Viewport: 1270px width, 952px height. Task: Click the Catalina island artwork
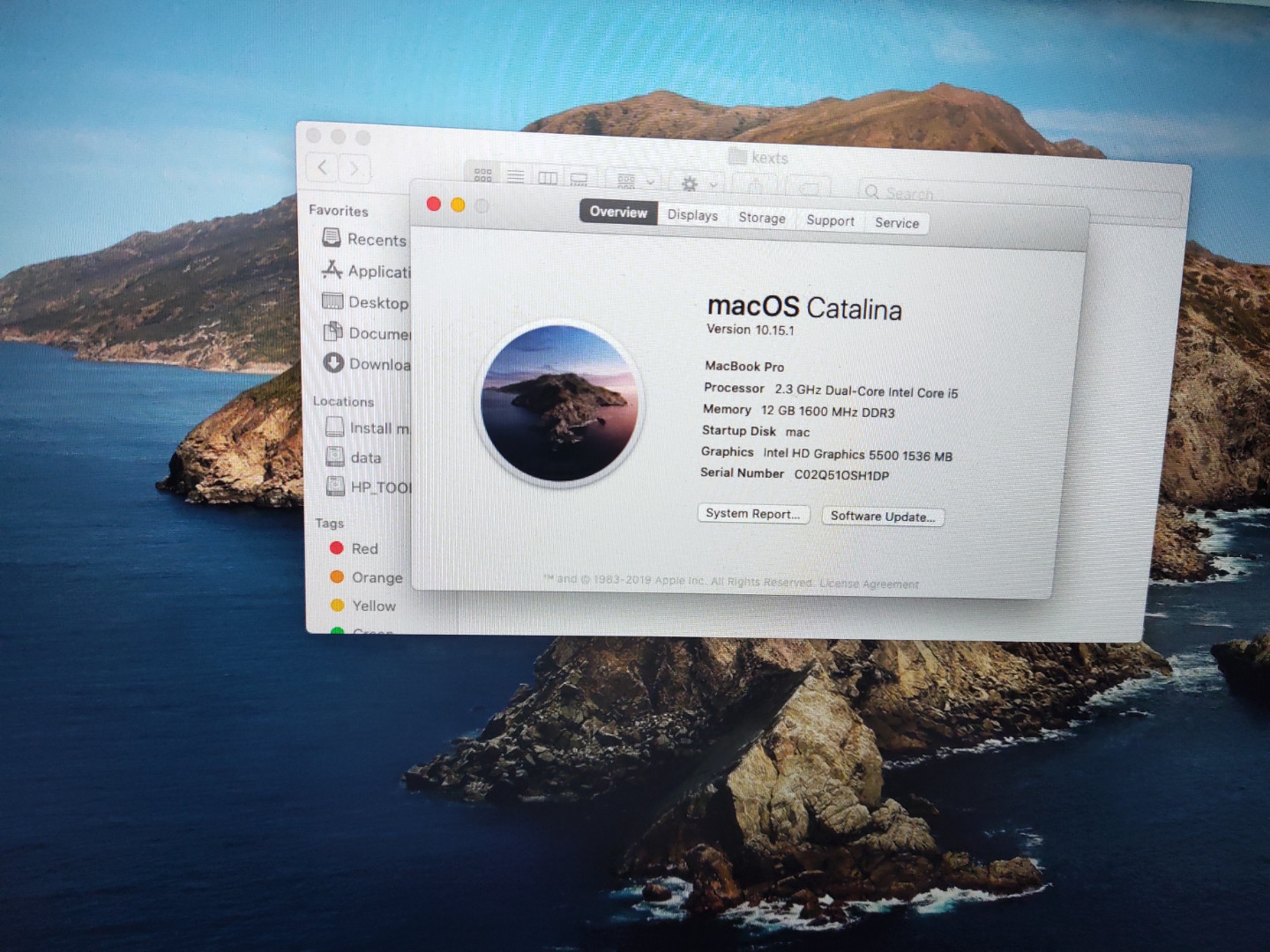pyautogui.click(x=560, y=403)
